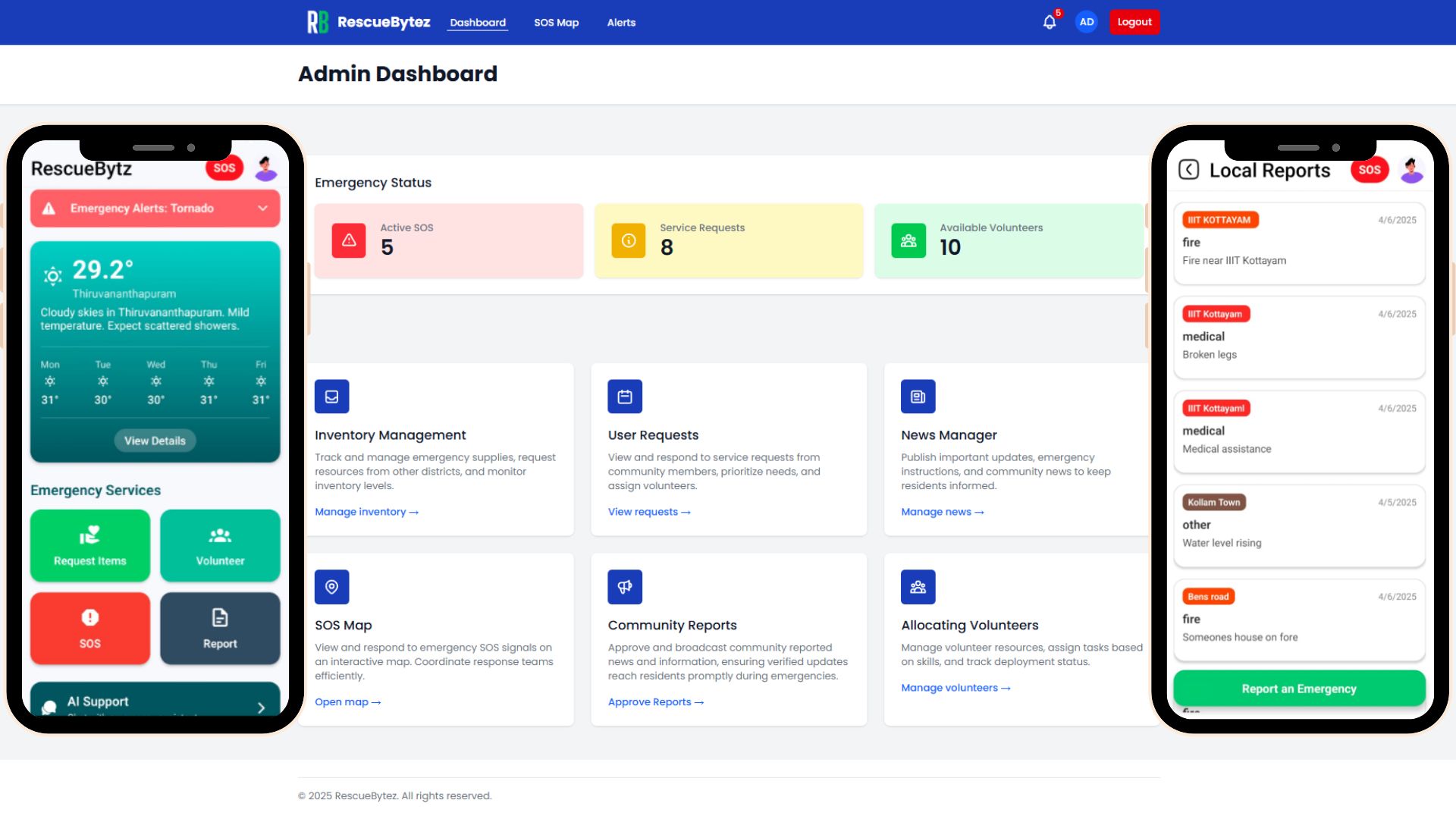Image resolution: width=1456 pixels, height=819 pixels.
Task: Click View Details on the weather card
Action: click(x=155, y=440)
